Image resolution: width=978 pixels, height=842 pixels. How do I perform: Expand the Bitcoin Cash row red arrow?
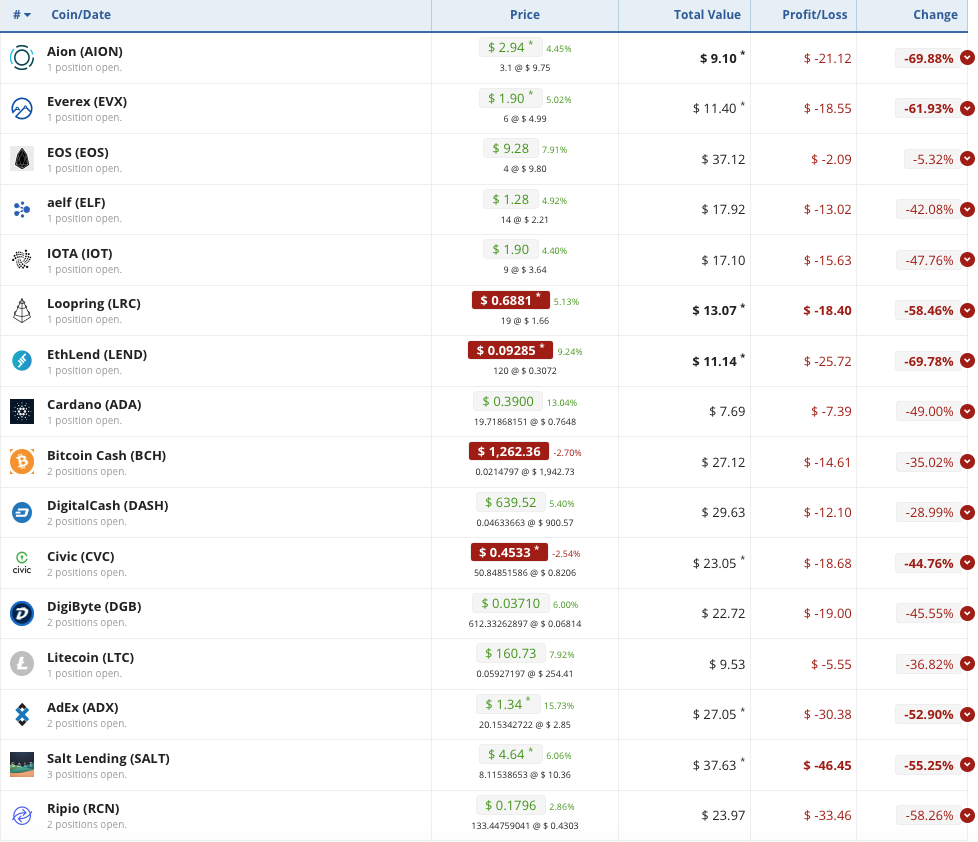pyautogui.click(x=967, y=462)
